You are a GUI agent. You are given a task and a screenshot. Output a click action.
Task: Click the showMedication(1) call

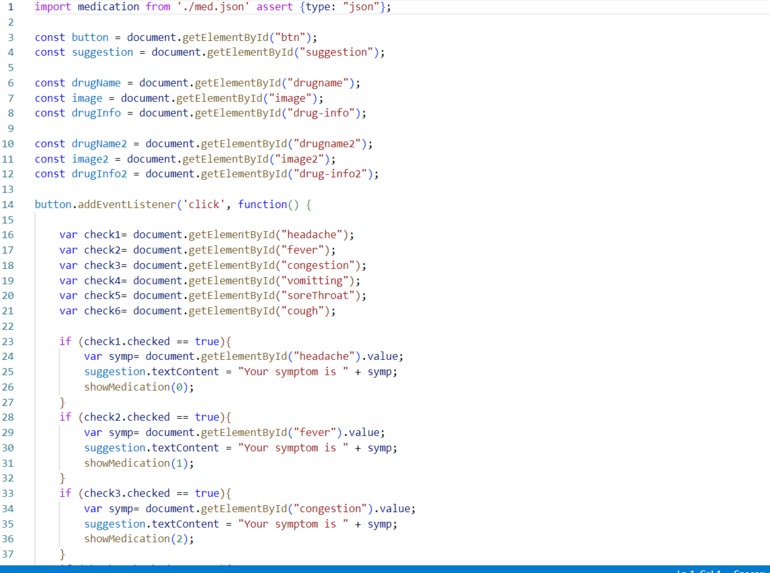136,463
